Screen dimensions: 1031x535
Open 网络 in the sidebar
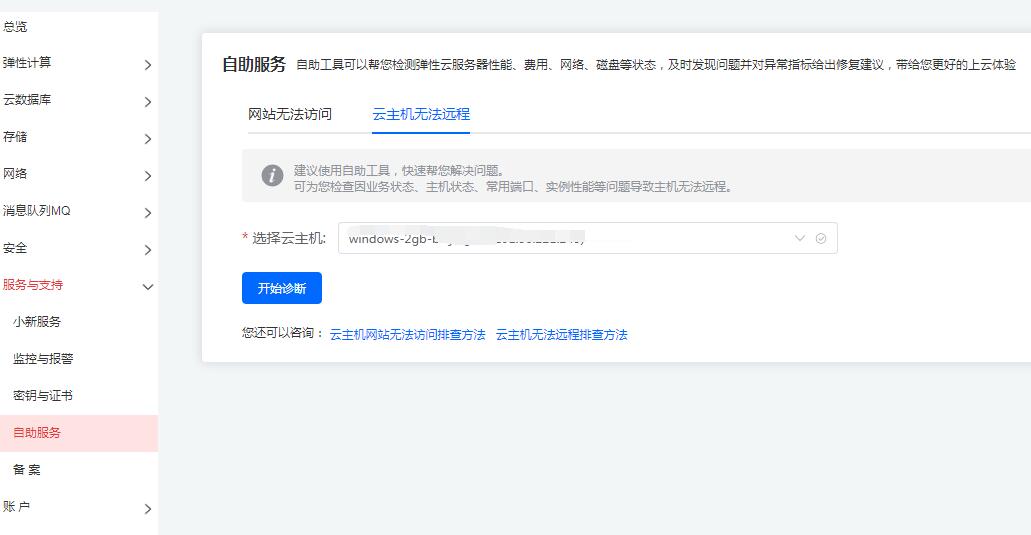(15, 174)
